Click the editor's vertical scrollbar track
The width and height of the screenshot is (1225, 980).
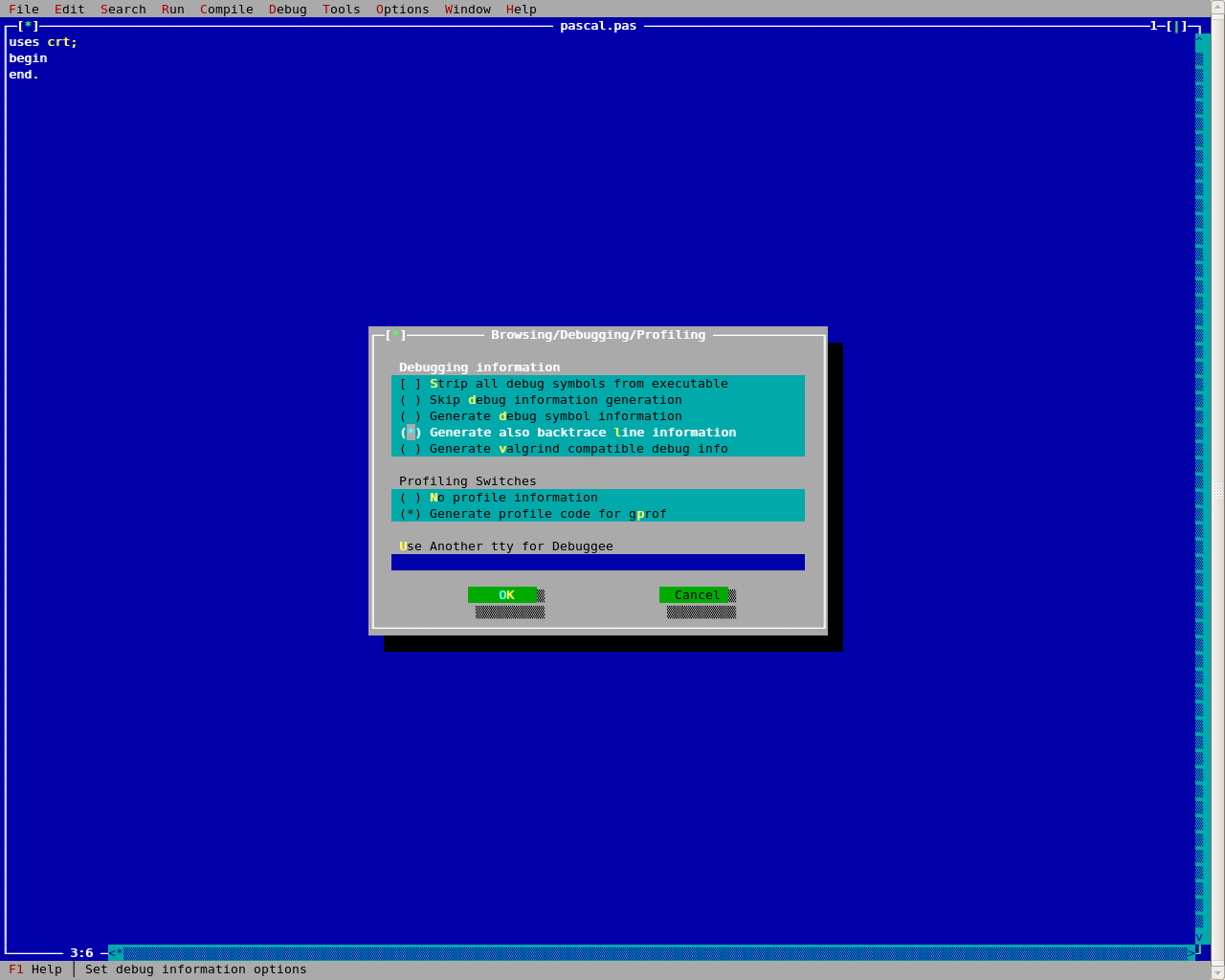click(x=1199, y=479)
